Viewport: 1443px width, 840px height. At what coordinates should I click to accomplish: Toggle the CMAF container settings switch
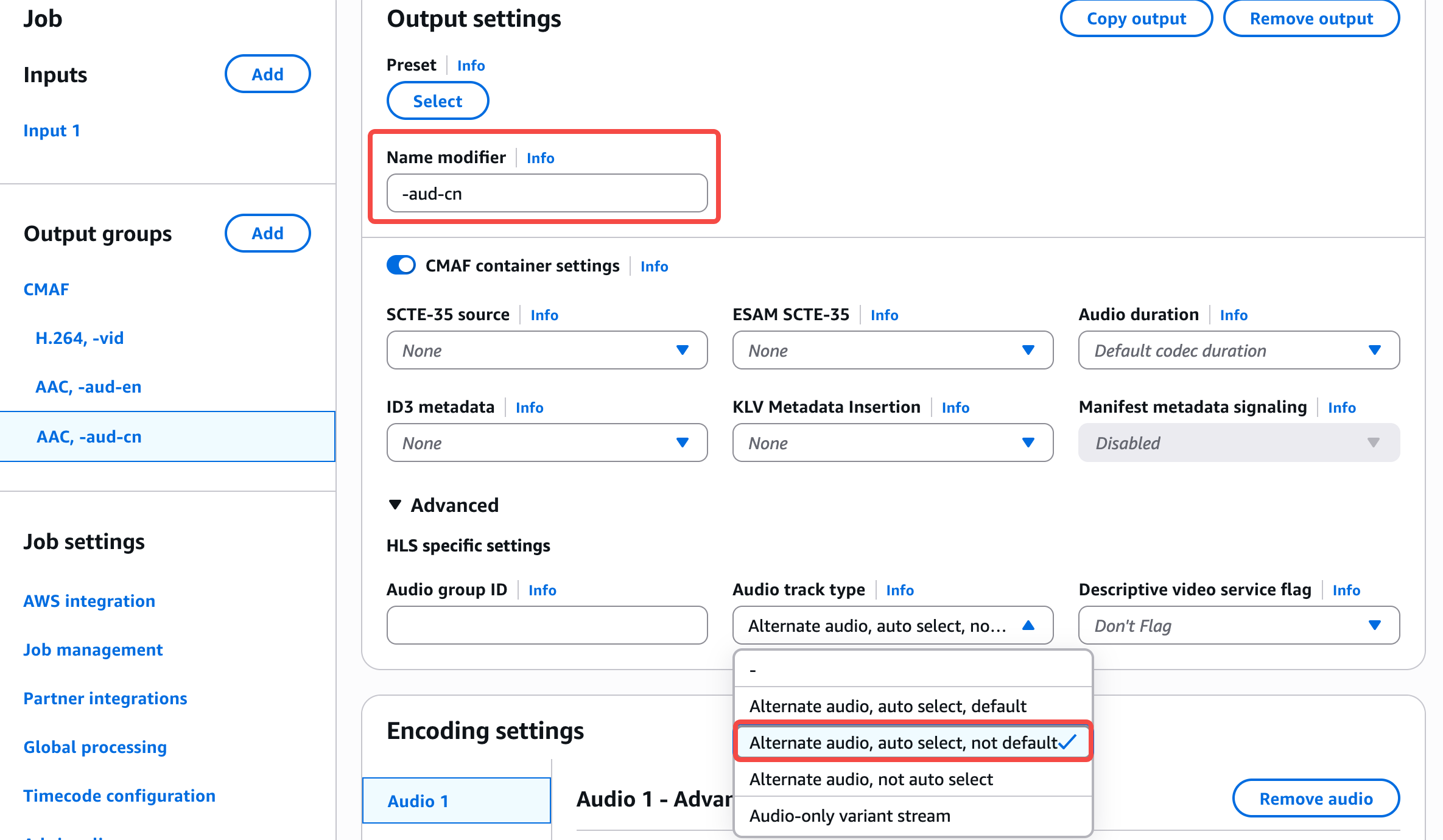pos(401,265)
